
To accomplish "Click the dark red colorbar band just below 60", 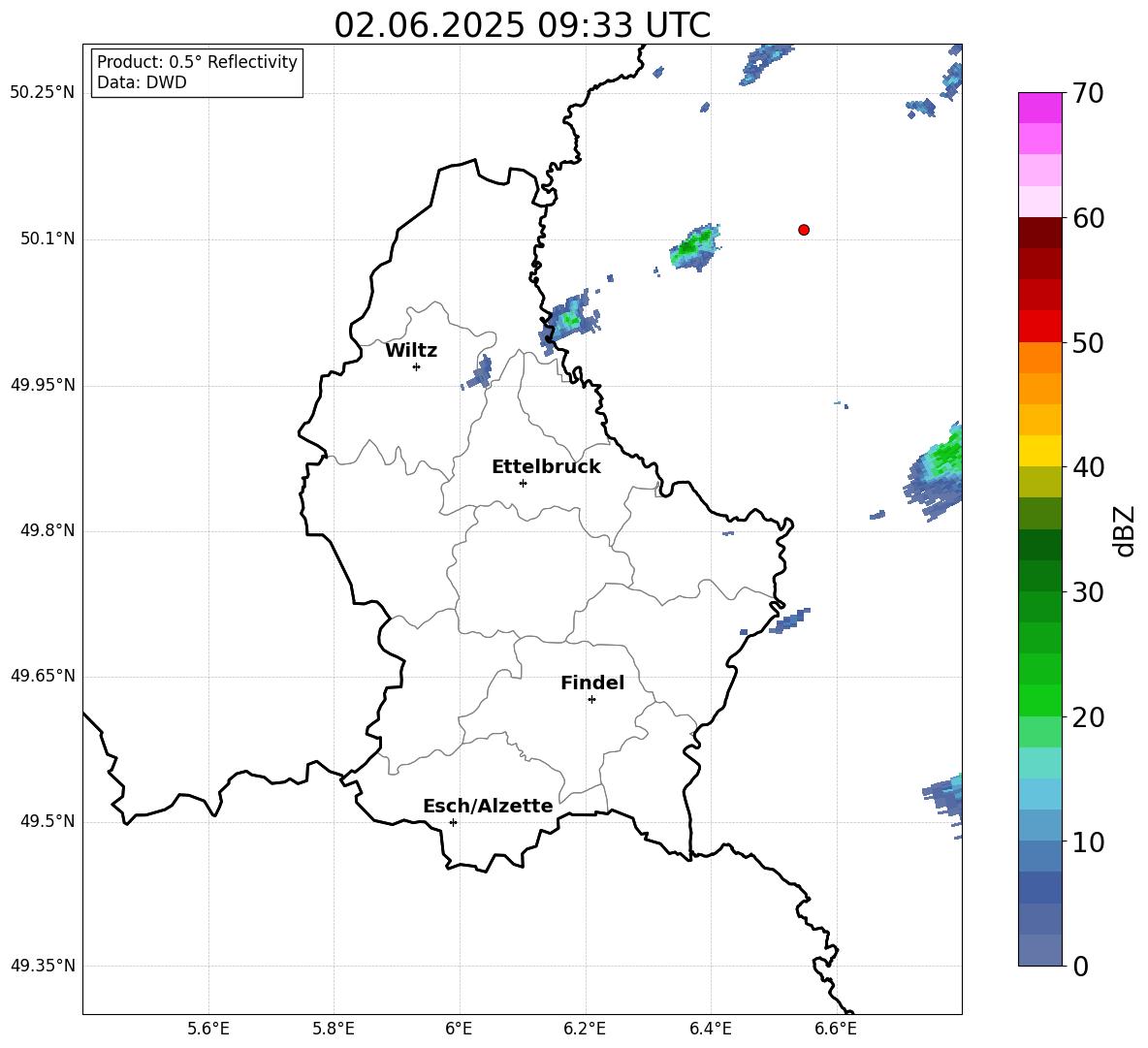I will [x=1039, y=233].
